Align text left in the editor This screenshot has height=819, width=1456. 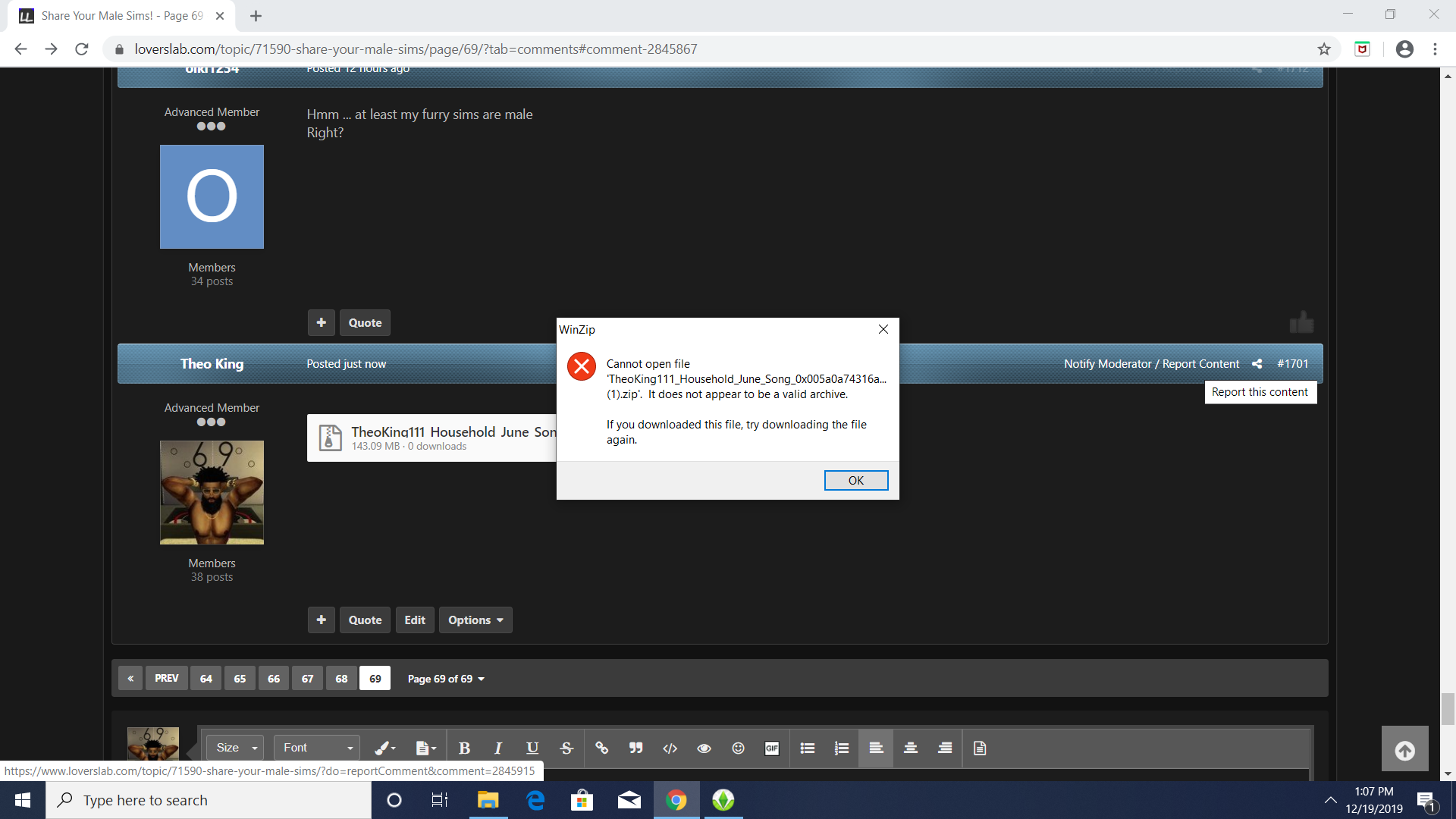[876, 748]
